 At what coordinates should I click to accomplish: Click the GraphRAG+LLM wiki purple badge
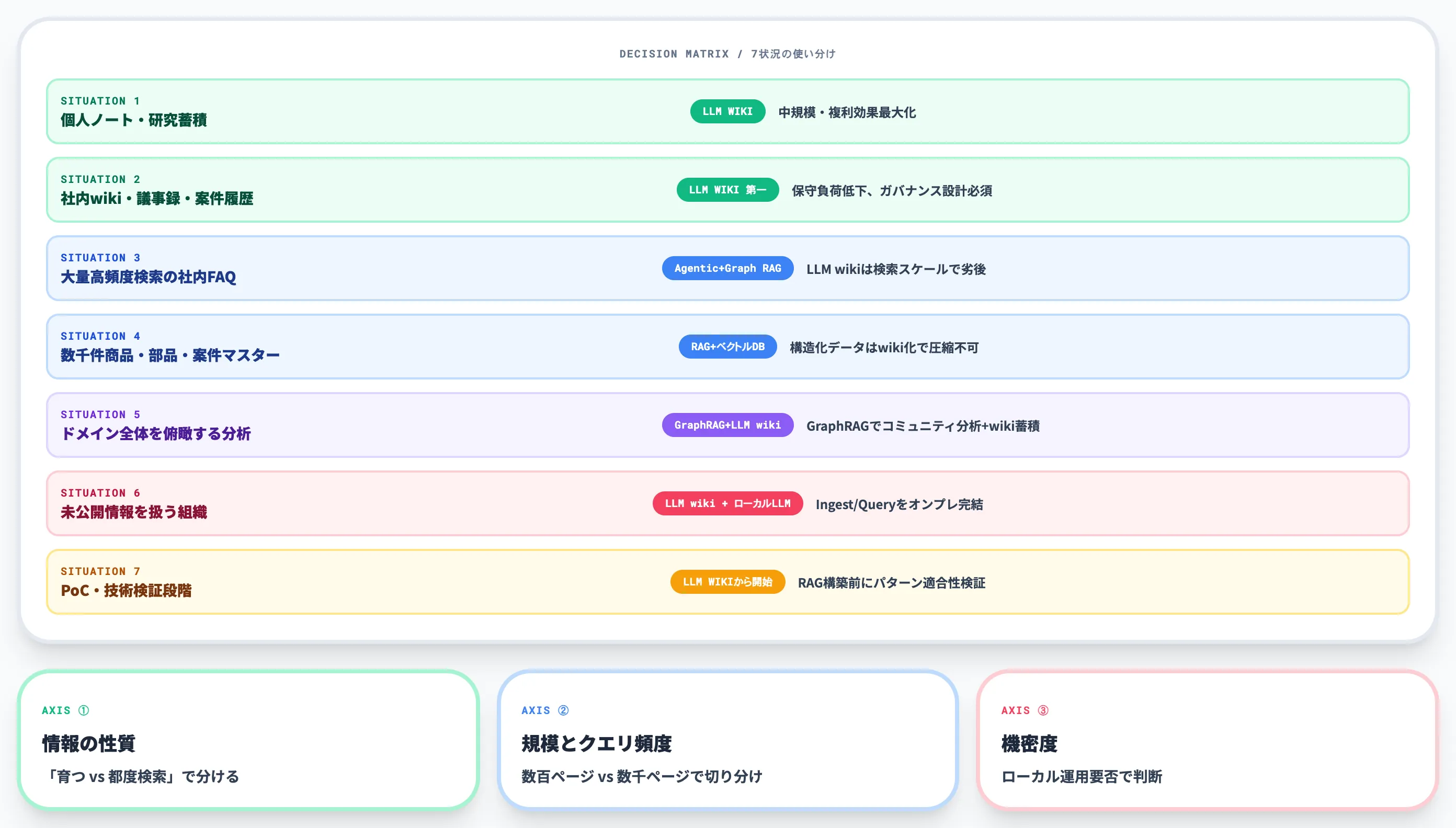727,425
